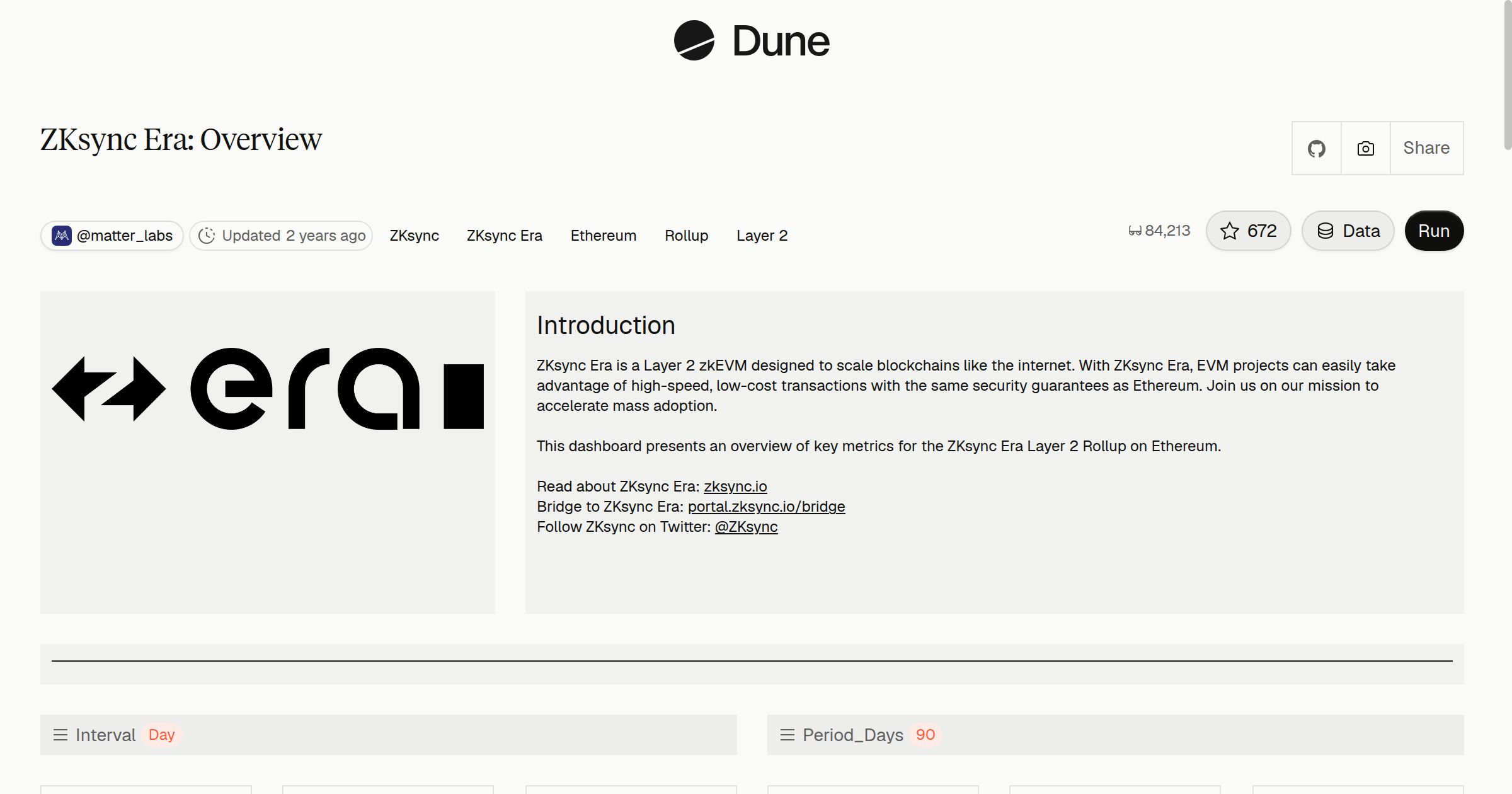Click the 90 value of Period_Days
This screenshot has height=794, width=1512.
[925, 735]
